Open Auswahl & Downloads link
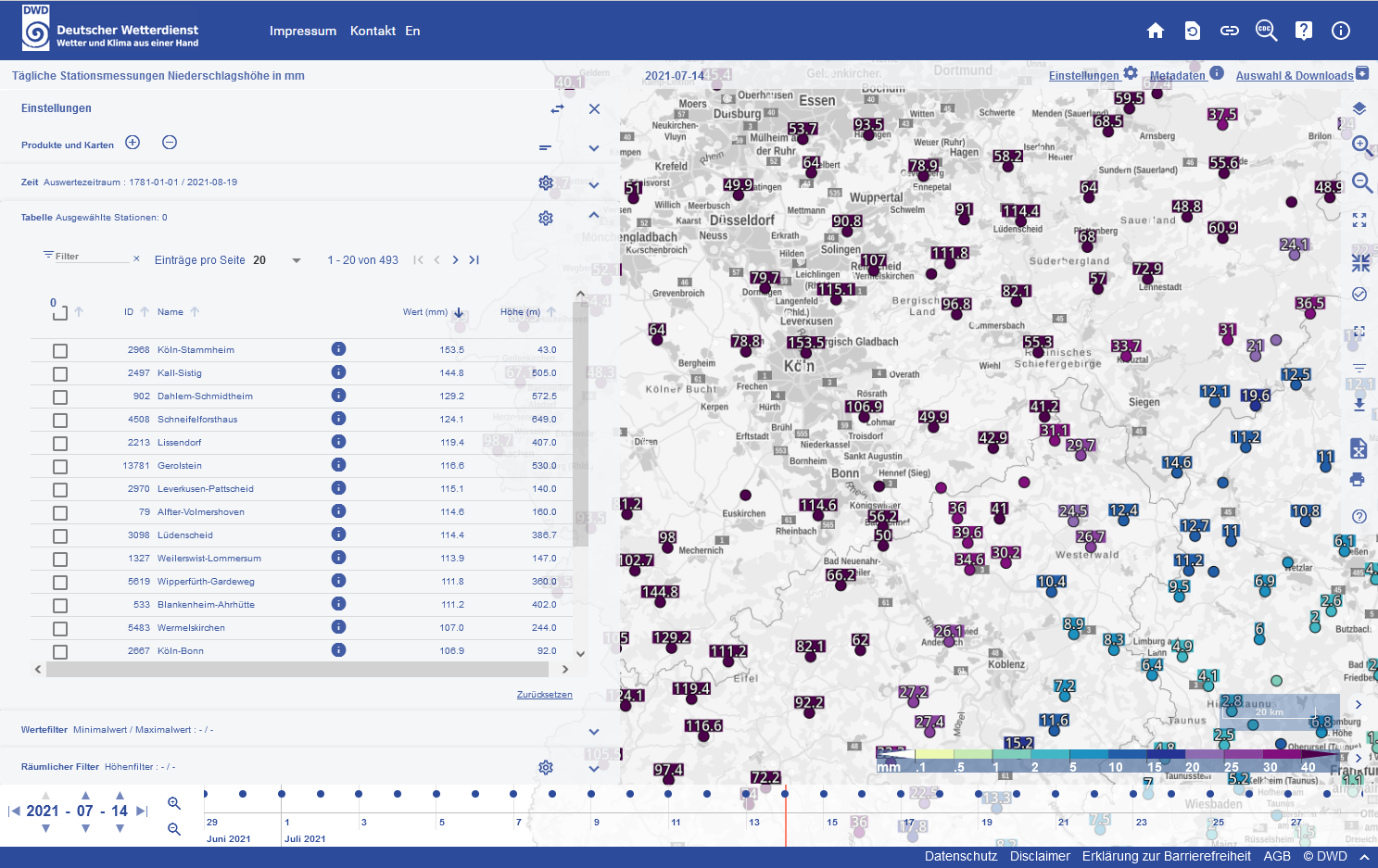 [x=1295, y=76]
